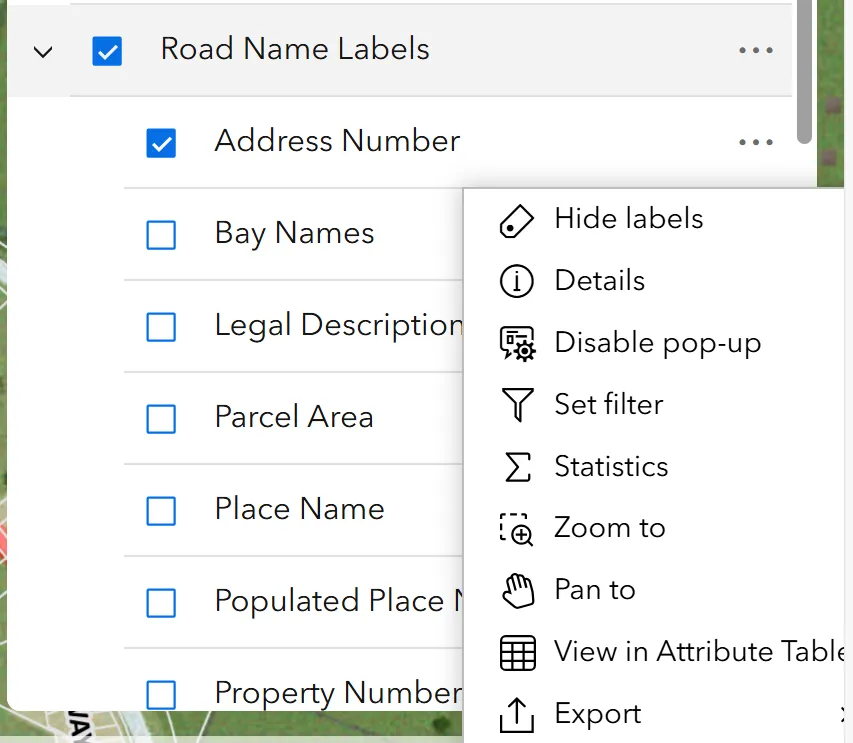
Task: Open Statistics using the sigma icon
Action: pyautogui.click(x=516, y=466)
